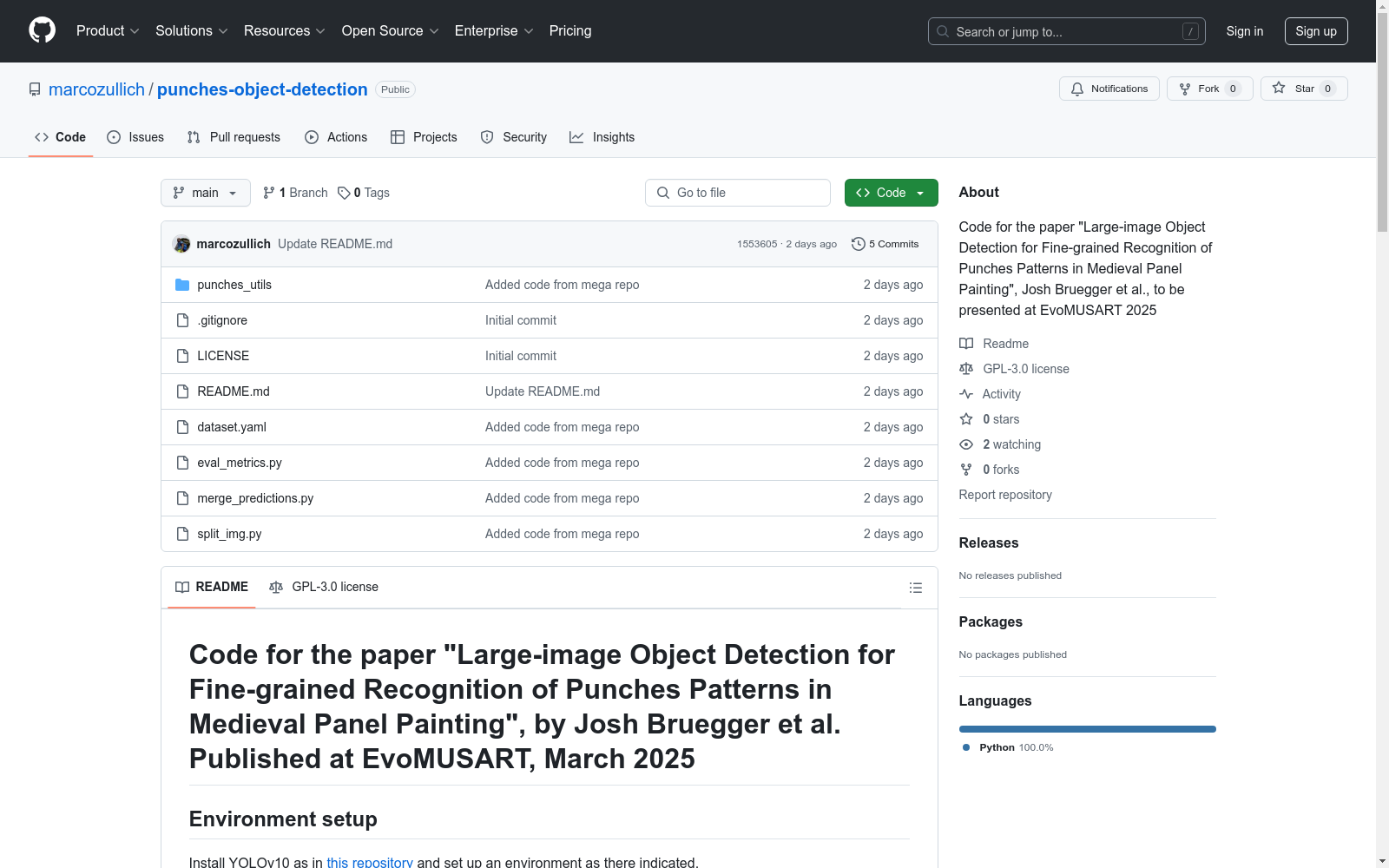Click 'Initial commit' message for .gitignore
Image resolution: width=1389 pixels, height=868 pixels.
point(521,320)
